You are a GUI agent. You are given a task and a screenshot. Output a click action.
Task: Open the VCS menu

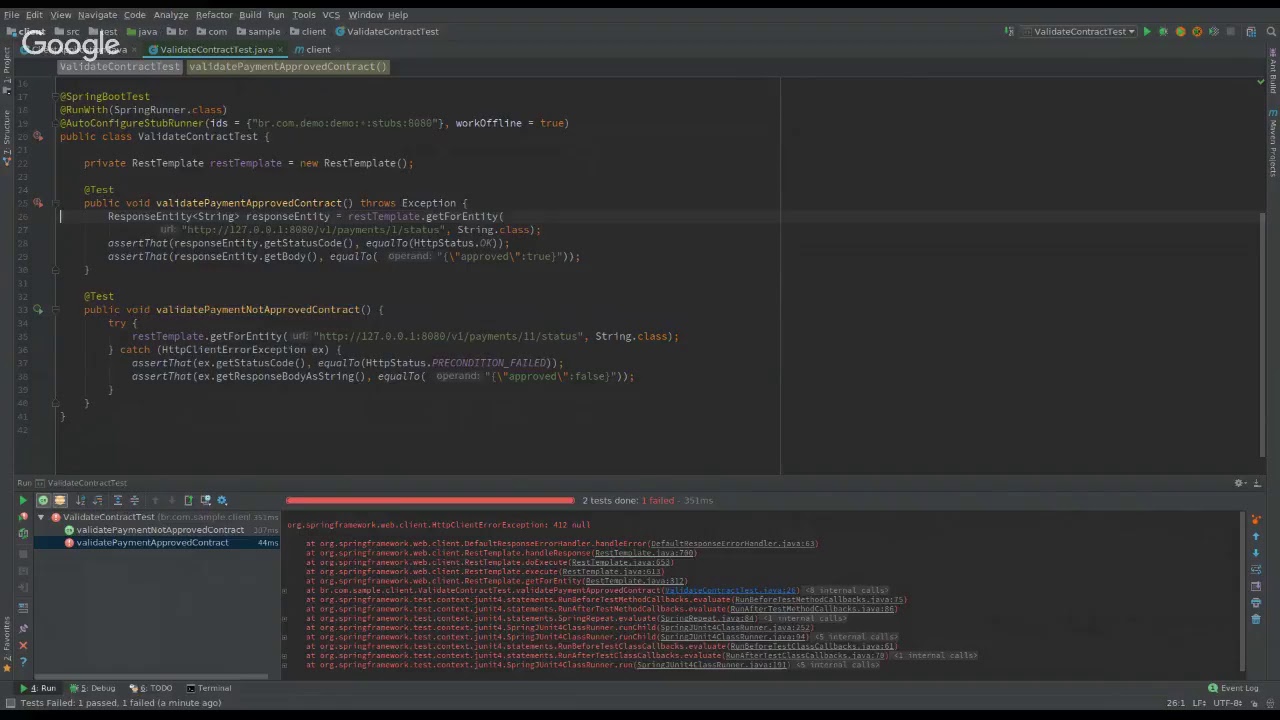click(331, 15)
